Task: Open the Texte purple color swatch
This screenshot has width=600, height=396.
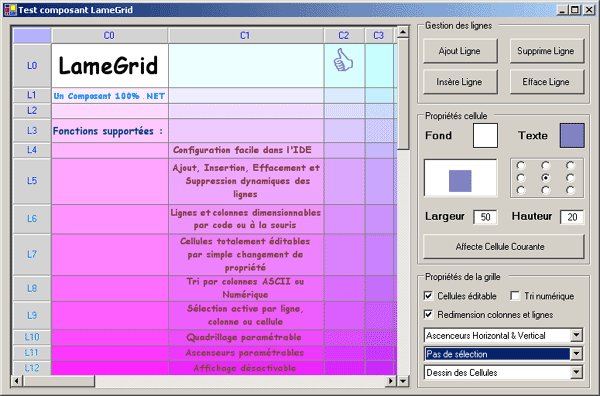Action: tap(572, 135)
